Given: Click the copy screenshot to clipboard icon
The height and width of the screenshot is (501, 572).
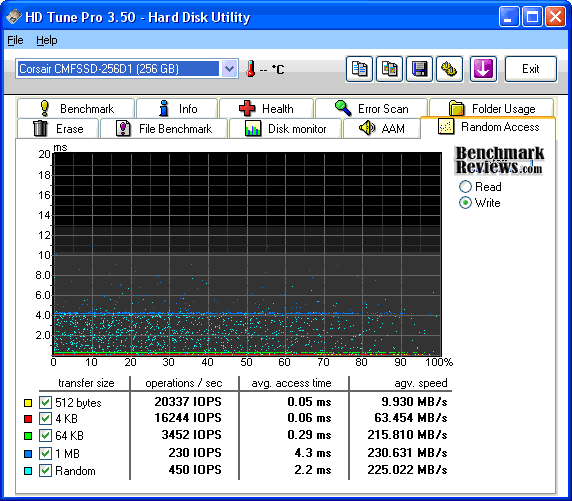Looking at the screenshot, I should coord(389,69).
